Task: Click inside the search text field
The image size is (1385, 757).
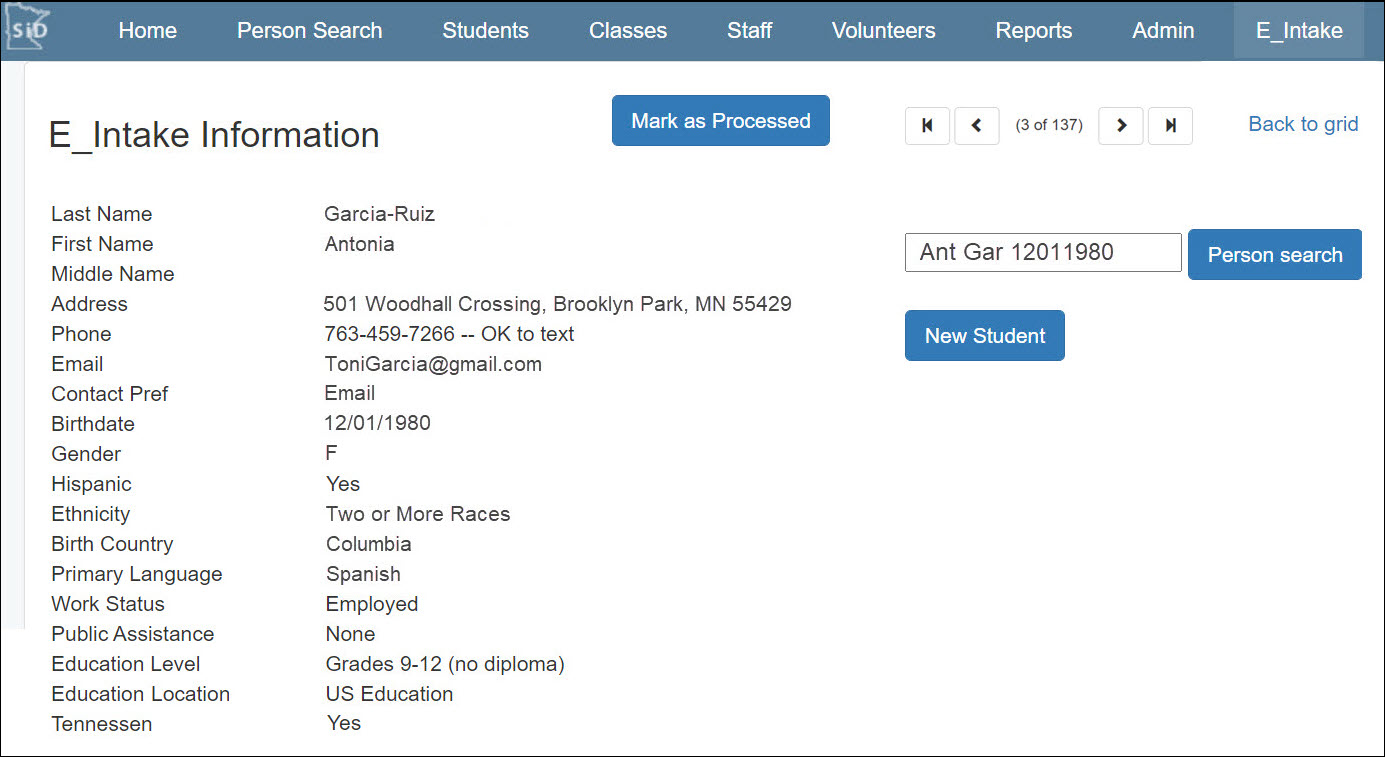Action: 1042,252
